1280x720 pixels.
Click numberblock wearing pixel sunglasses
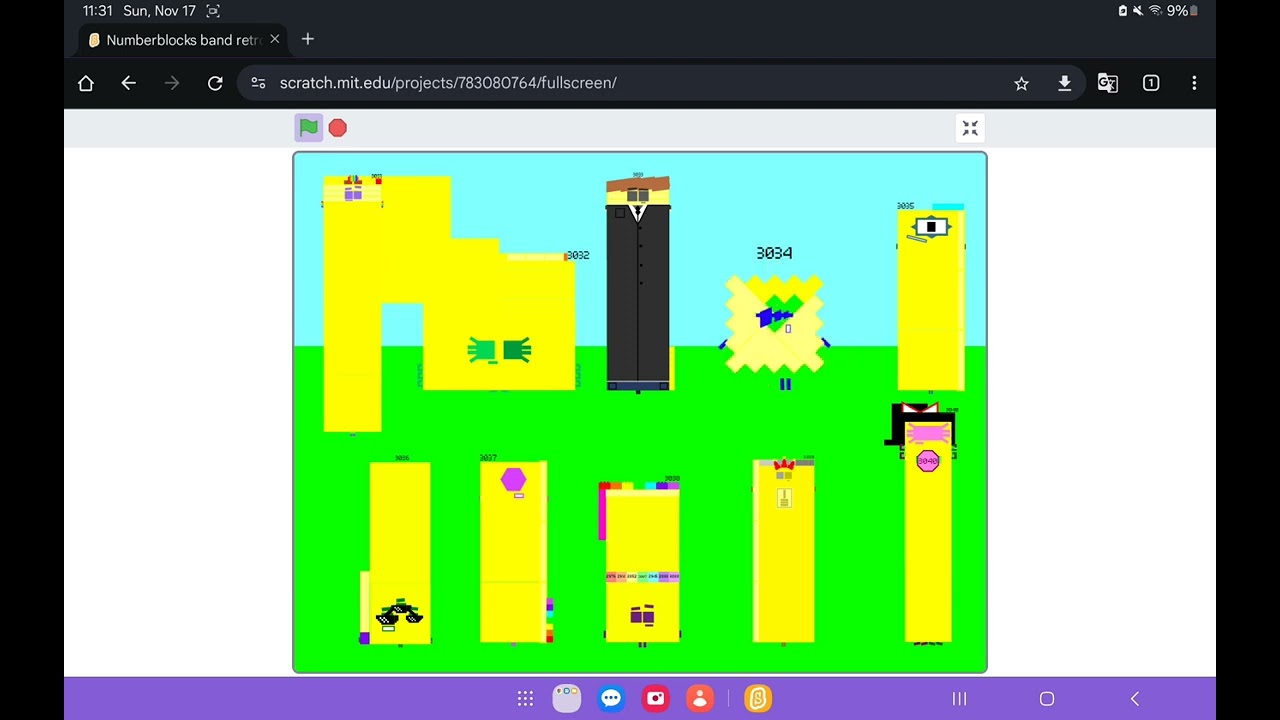tap(398, 554)
